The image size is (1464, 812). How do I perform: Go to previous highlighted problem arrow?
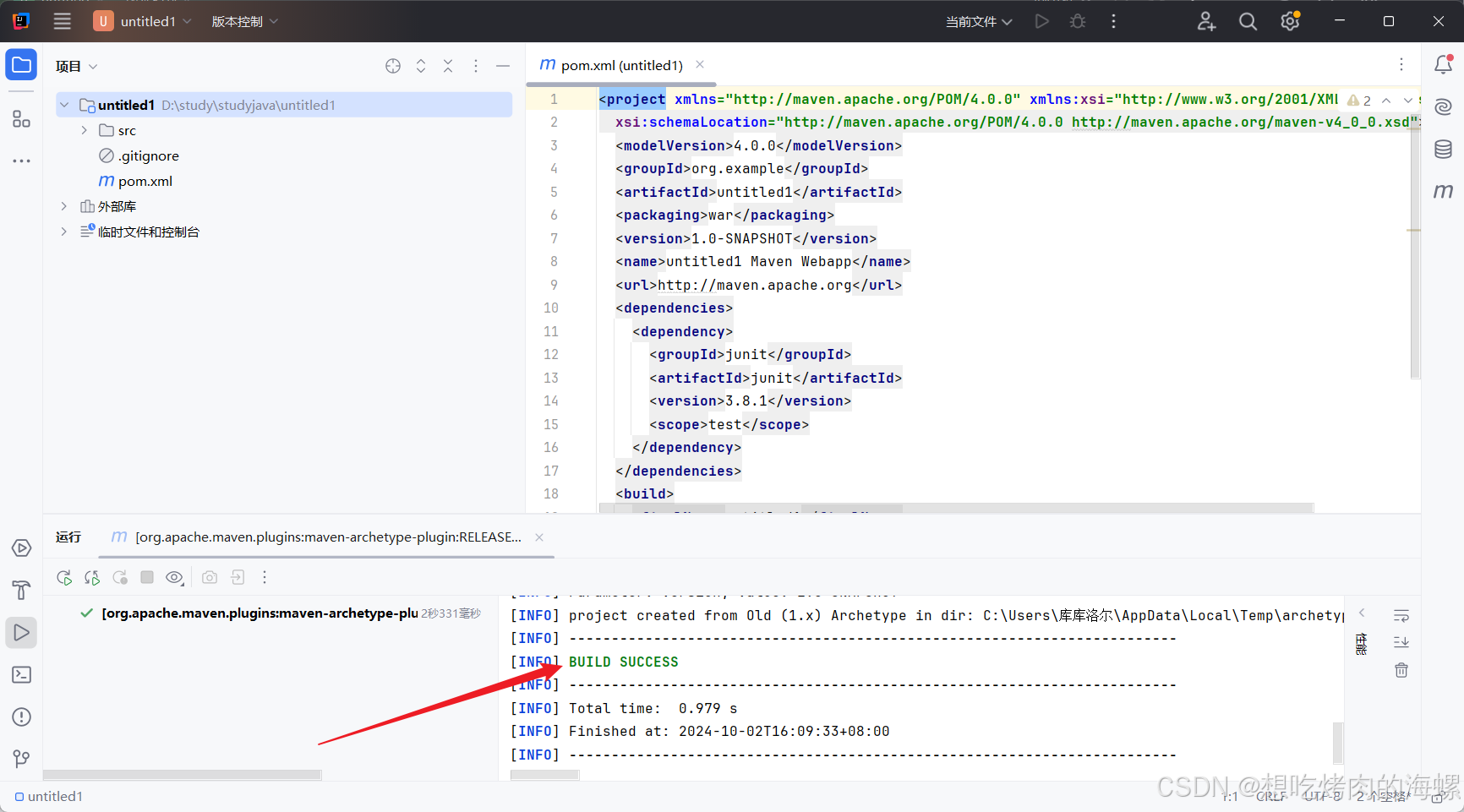pyautogui.click(x=1386, y=100)
